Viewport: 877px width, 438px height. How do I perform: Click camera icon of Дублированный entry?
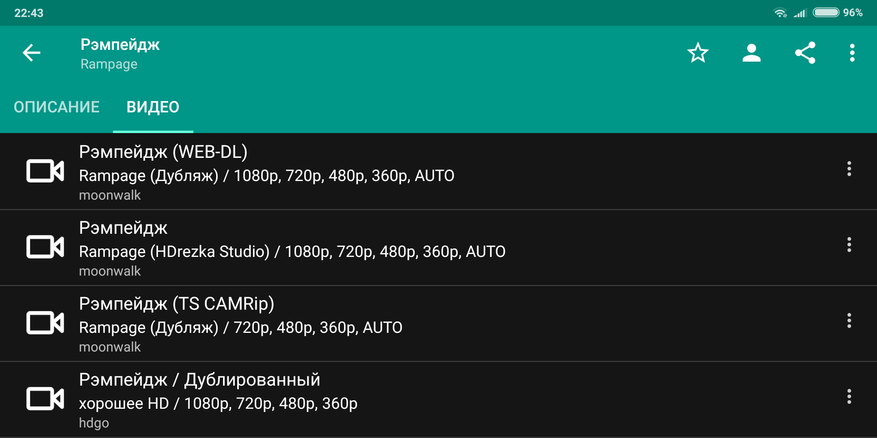pos(45,399)
